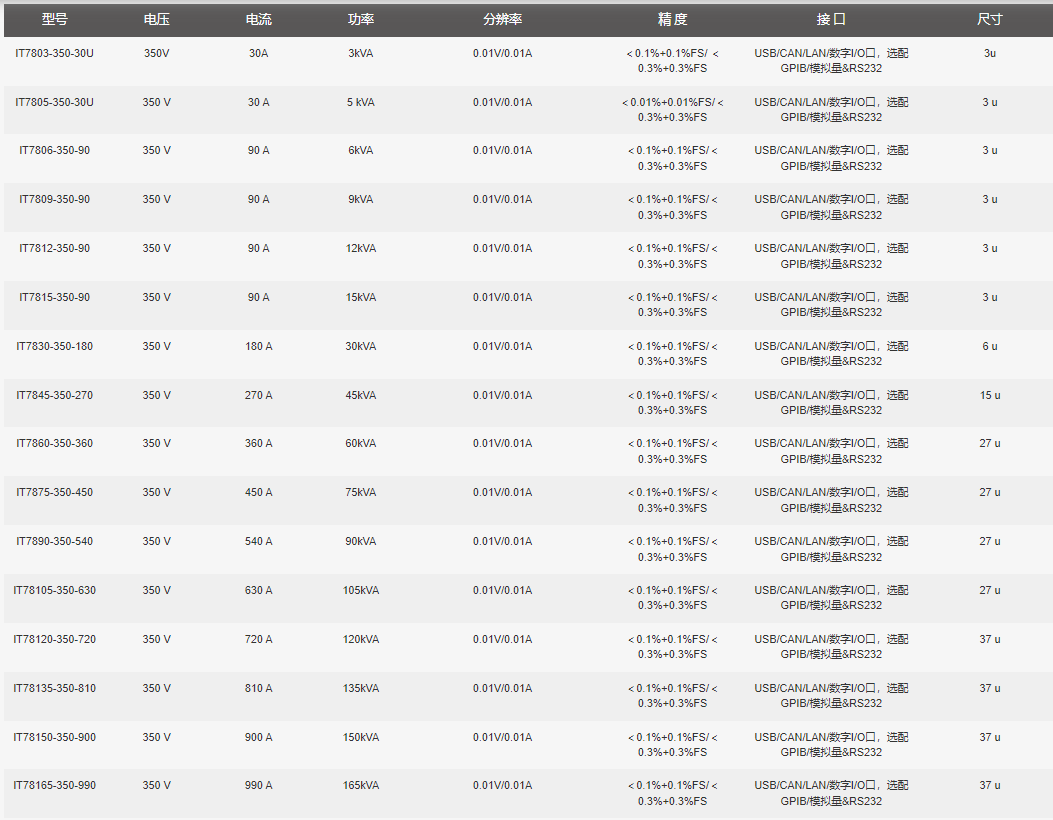Click the 精度 column header
The image size is (1053, 820).
(672, 19)
